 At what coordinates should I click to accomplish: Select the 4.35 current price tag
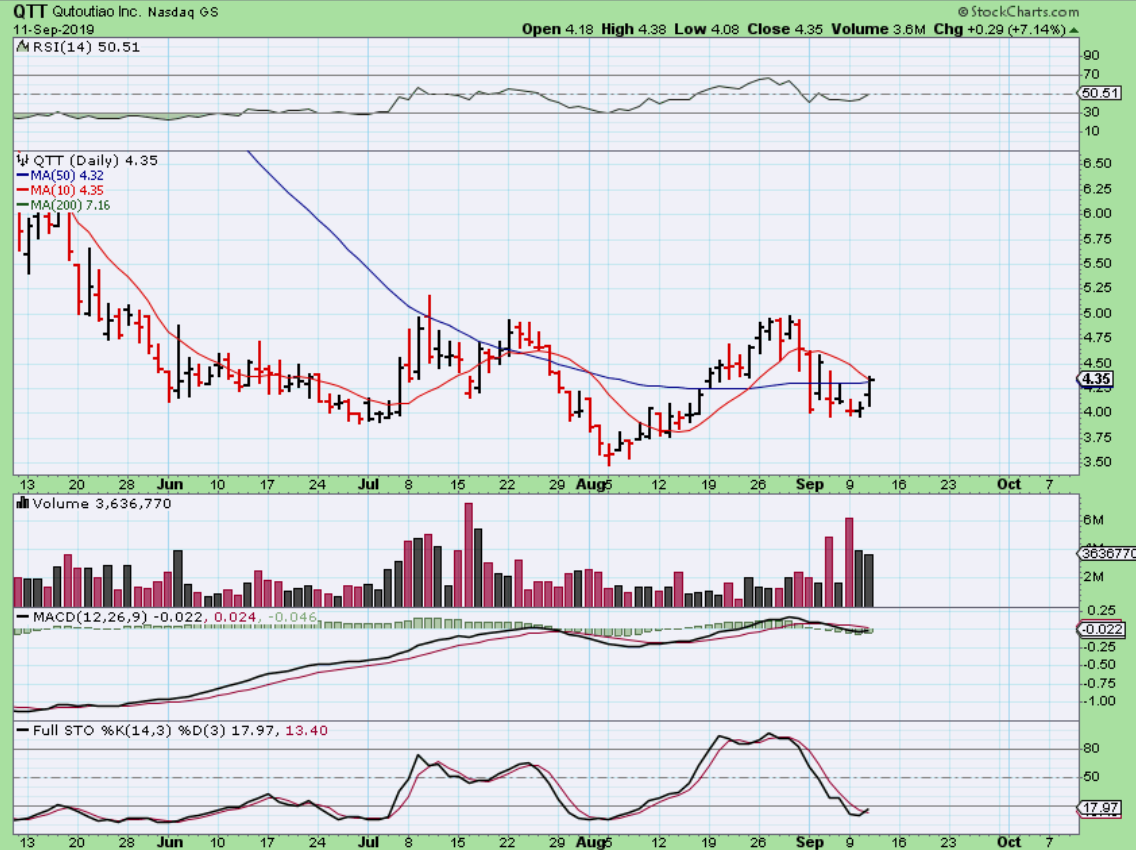(x=1095, y=379)
